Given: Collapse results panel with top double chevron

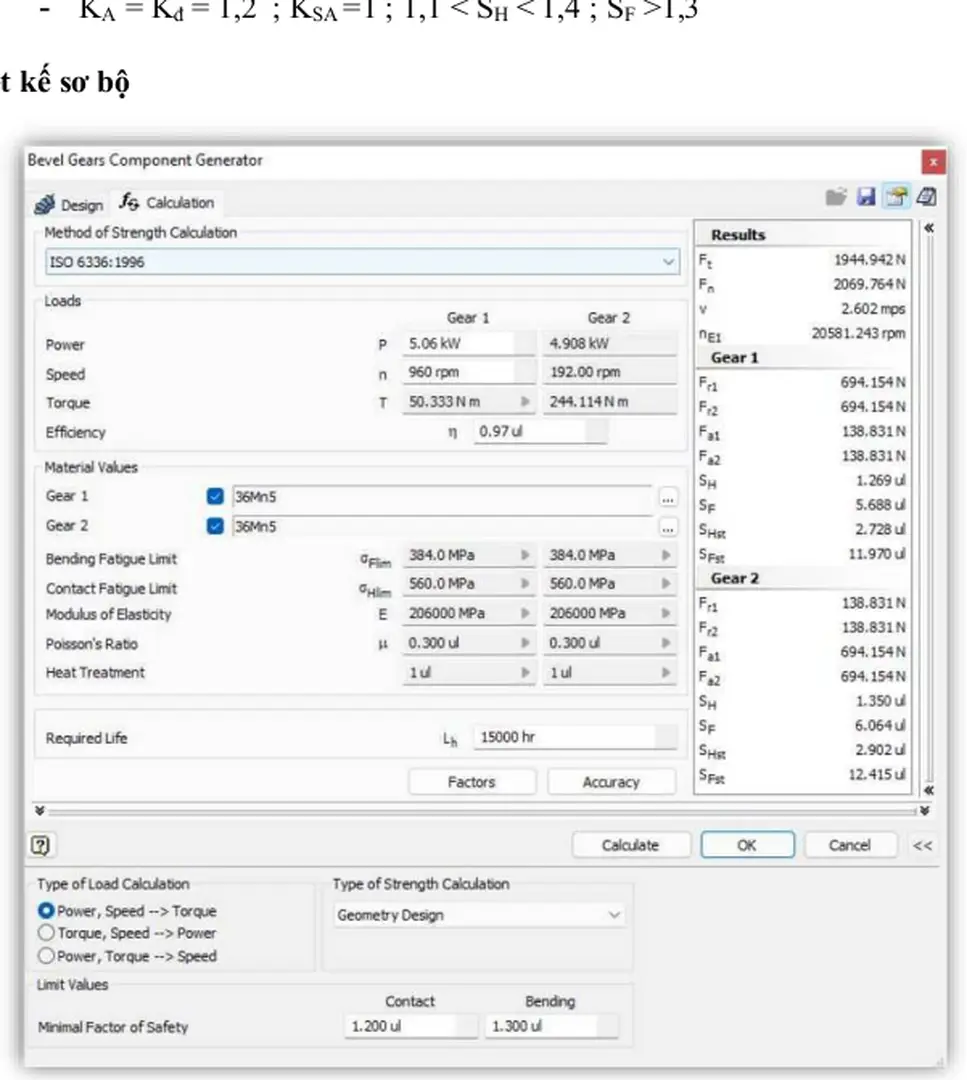Looking at the screenshot, I should point(928,229).
